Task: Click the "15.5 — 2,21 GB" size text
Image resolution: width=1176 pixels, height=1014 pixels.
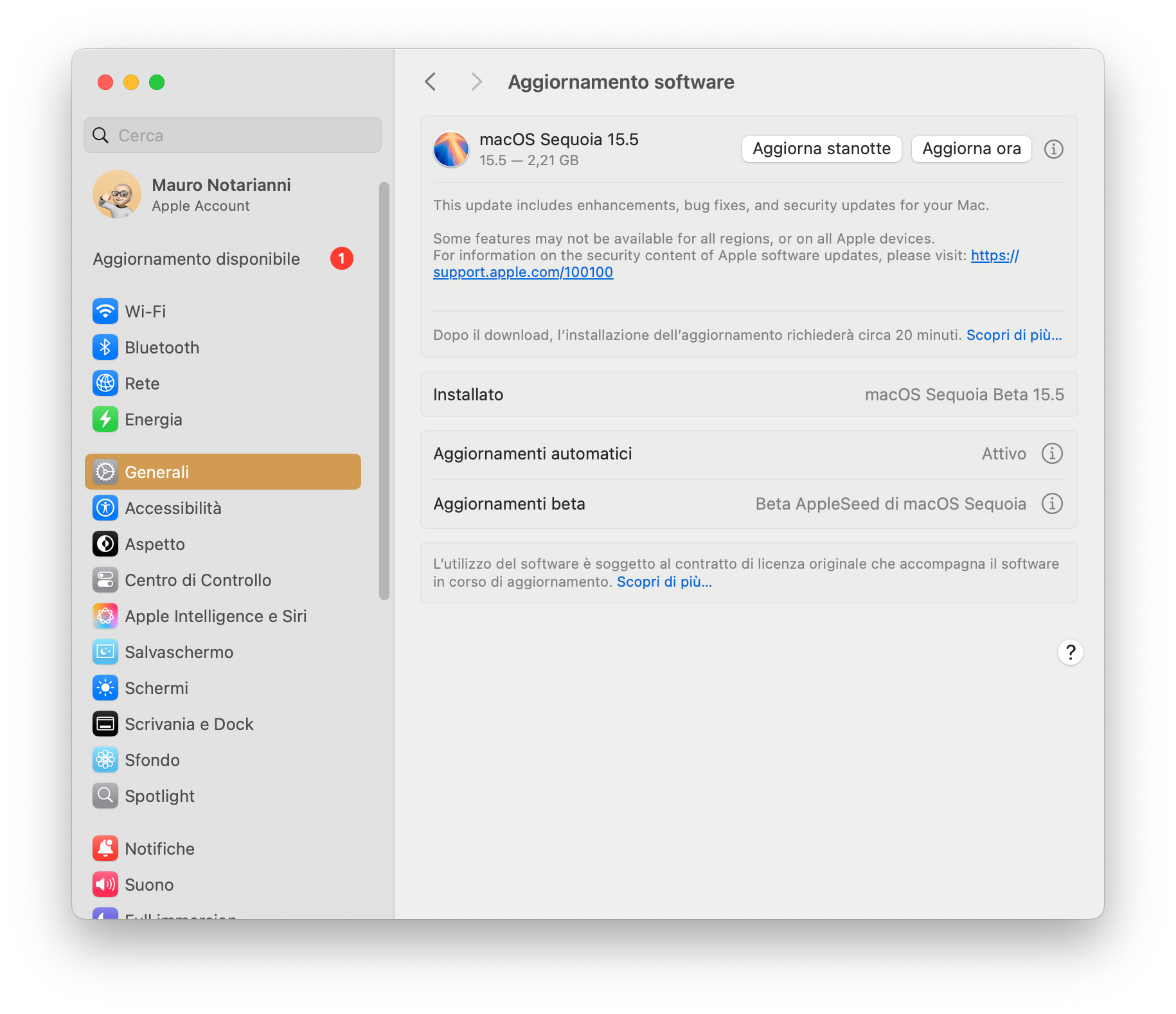Action: click(x=529, y=161)
